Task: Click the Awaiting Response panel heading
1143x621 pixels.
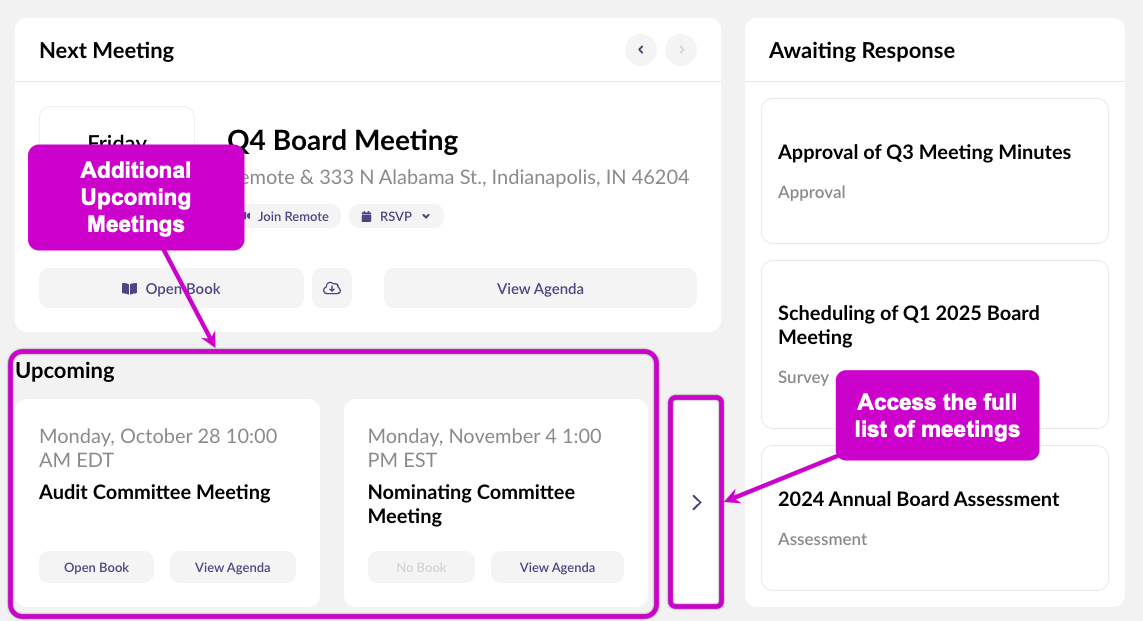Action: [861, 50]
